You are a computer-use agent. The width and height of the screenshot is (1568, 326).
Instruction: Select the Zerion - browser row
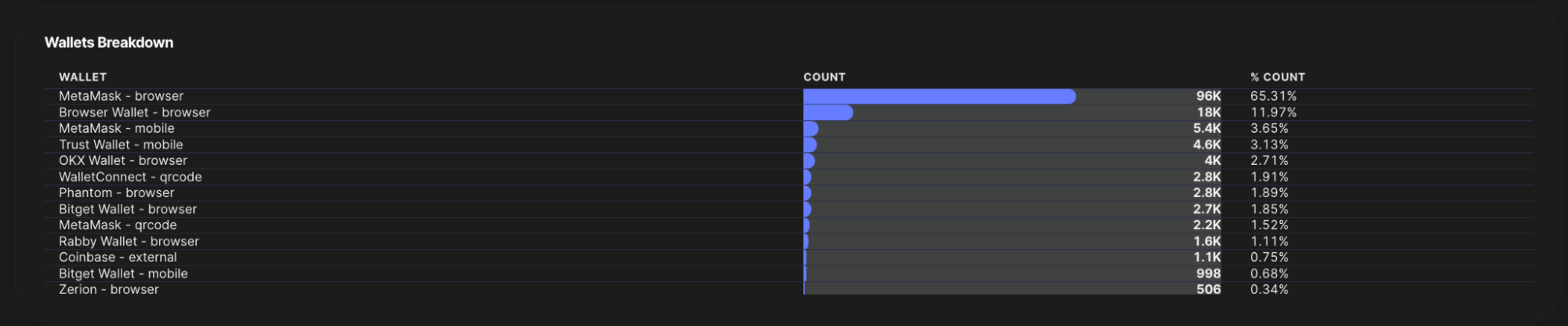click(x=788, y=289)
